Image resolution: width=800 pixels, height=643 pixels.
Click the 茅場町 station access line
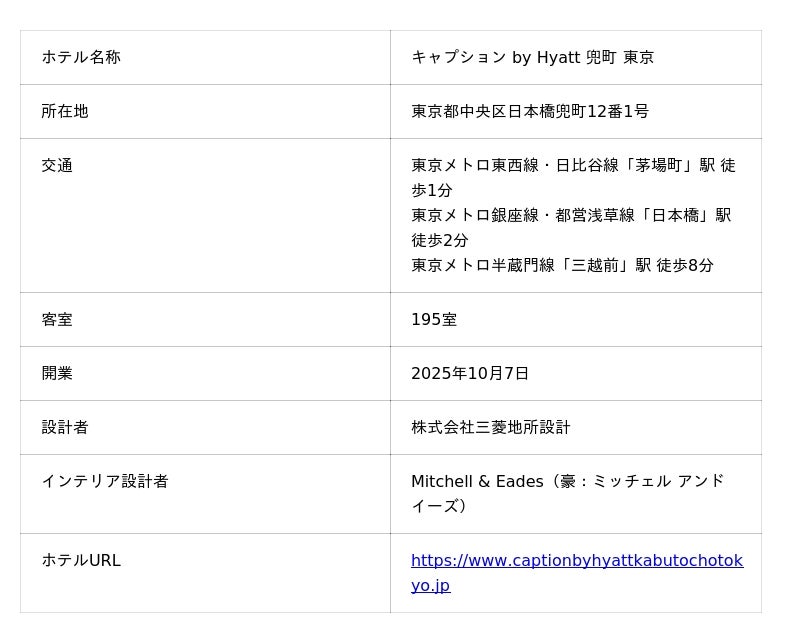pyautogui.click(x=572, y=166)
